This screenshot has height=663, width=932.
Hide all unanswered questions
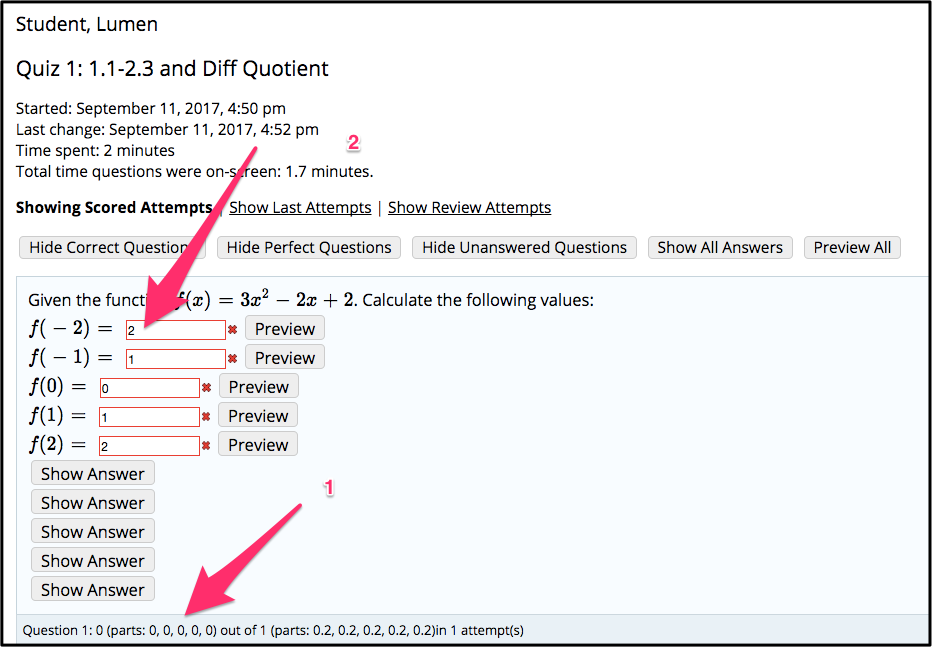point(524,247)
